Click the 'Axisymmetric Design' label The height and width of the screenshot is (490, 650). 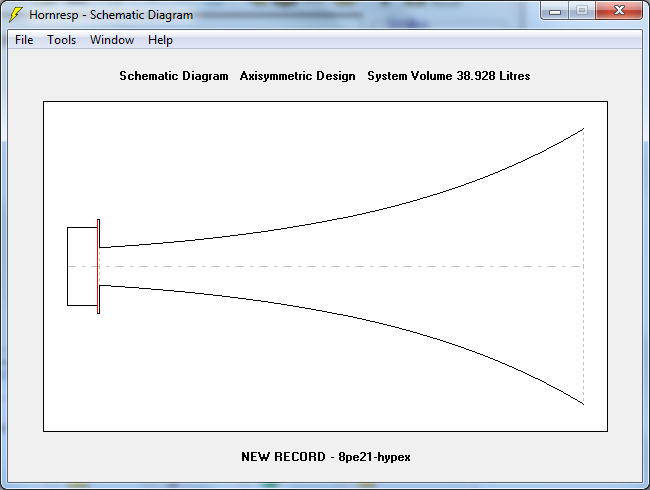297,76
